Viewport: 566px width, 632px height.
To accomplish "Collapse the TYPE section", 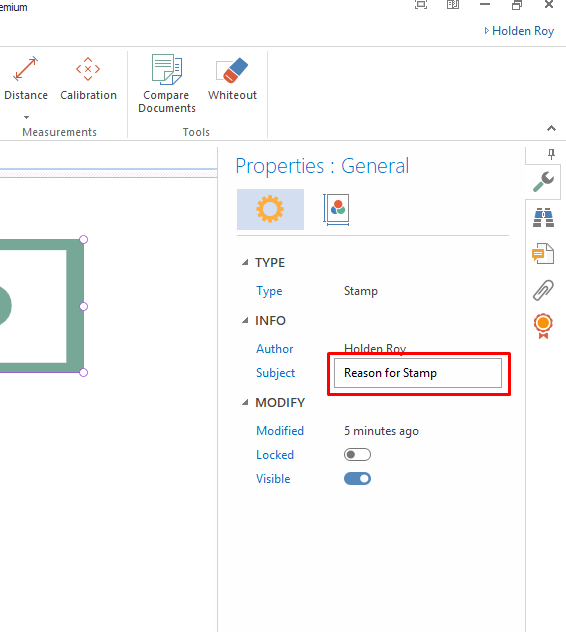I will point(245,263).
